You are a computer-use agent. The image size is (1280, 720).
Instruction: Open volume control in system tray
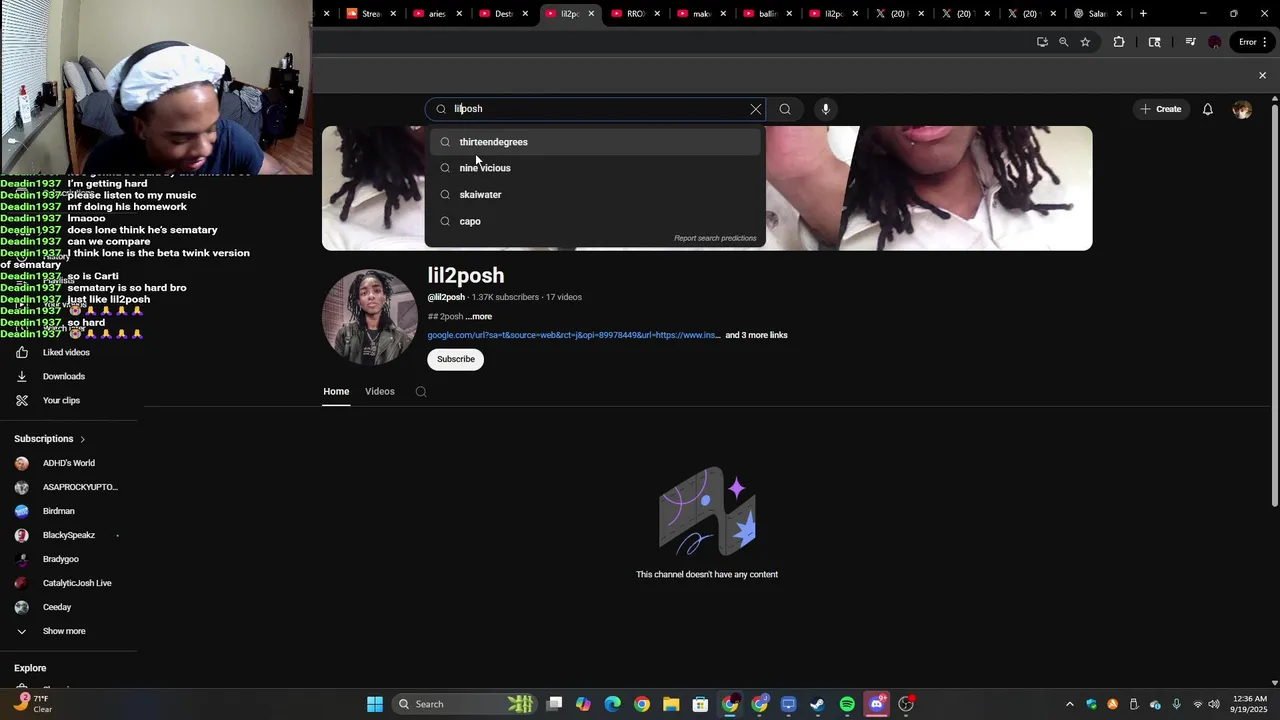point(1214,704)
